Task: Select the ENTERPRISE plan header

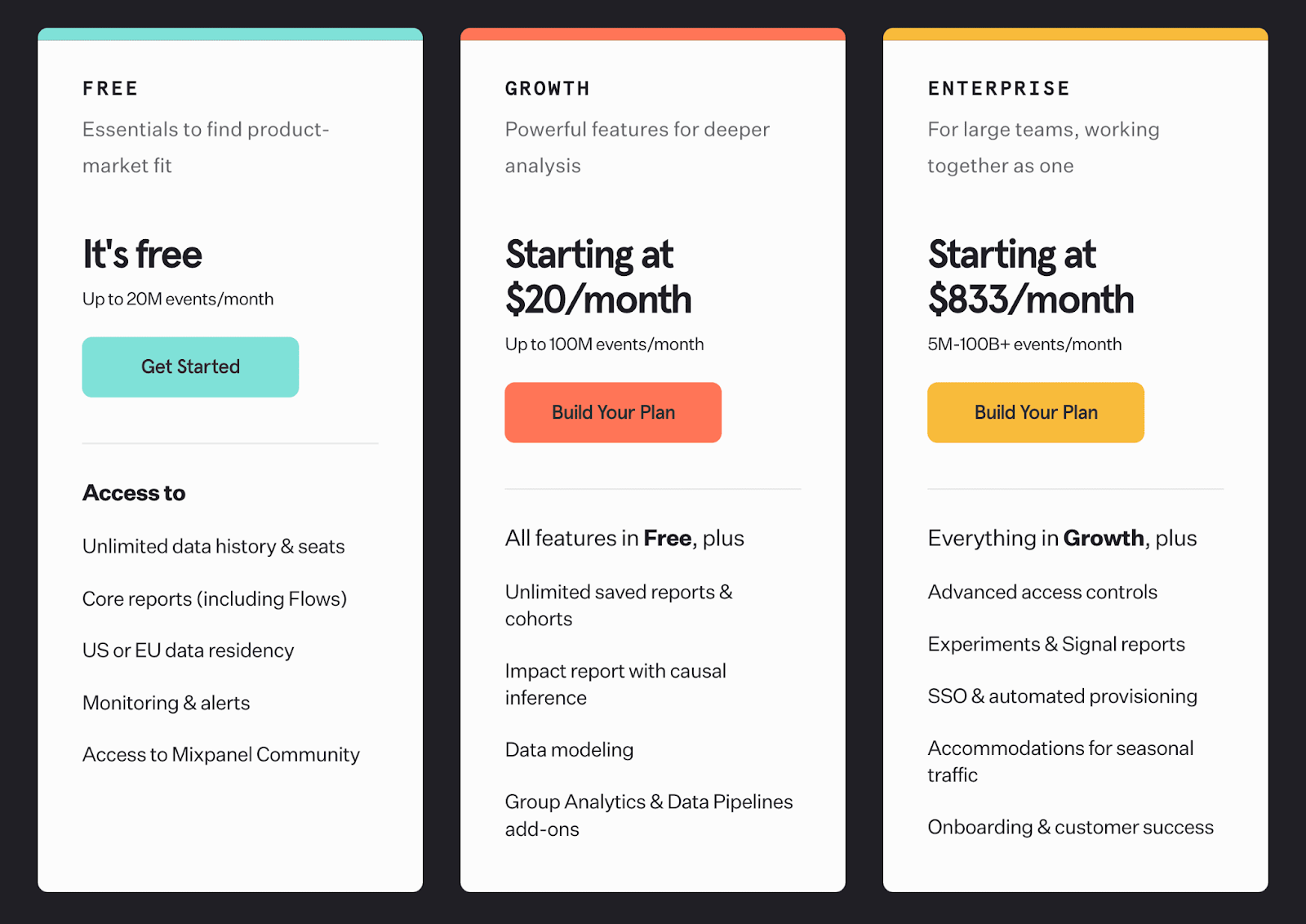Action: click(x=998, y=88)
